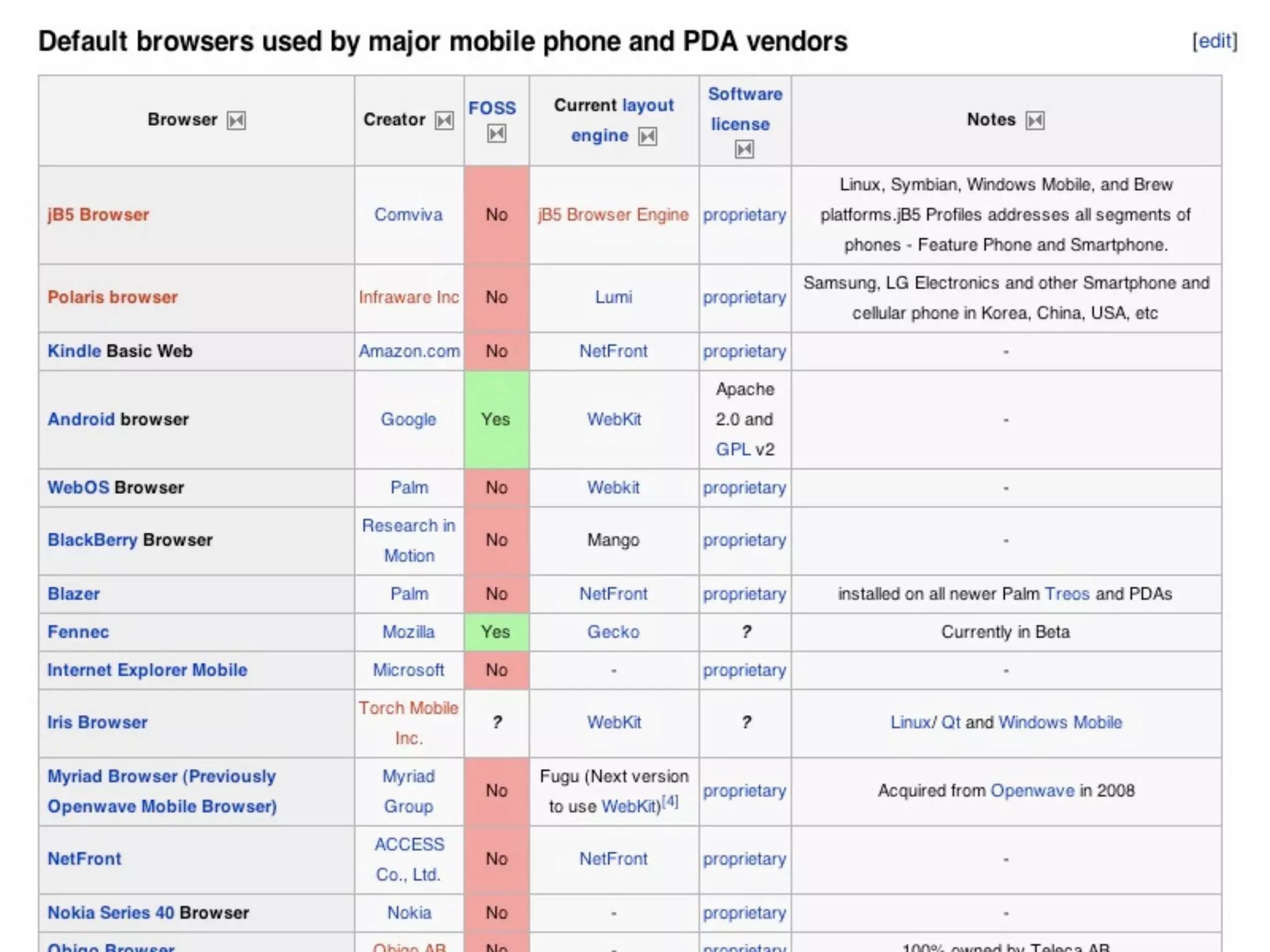
Task: Follow the FOSS header link
Action: pos(492,108)
